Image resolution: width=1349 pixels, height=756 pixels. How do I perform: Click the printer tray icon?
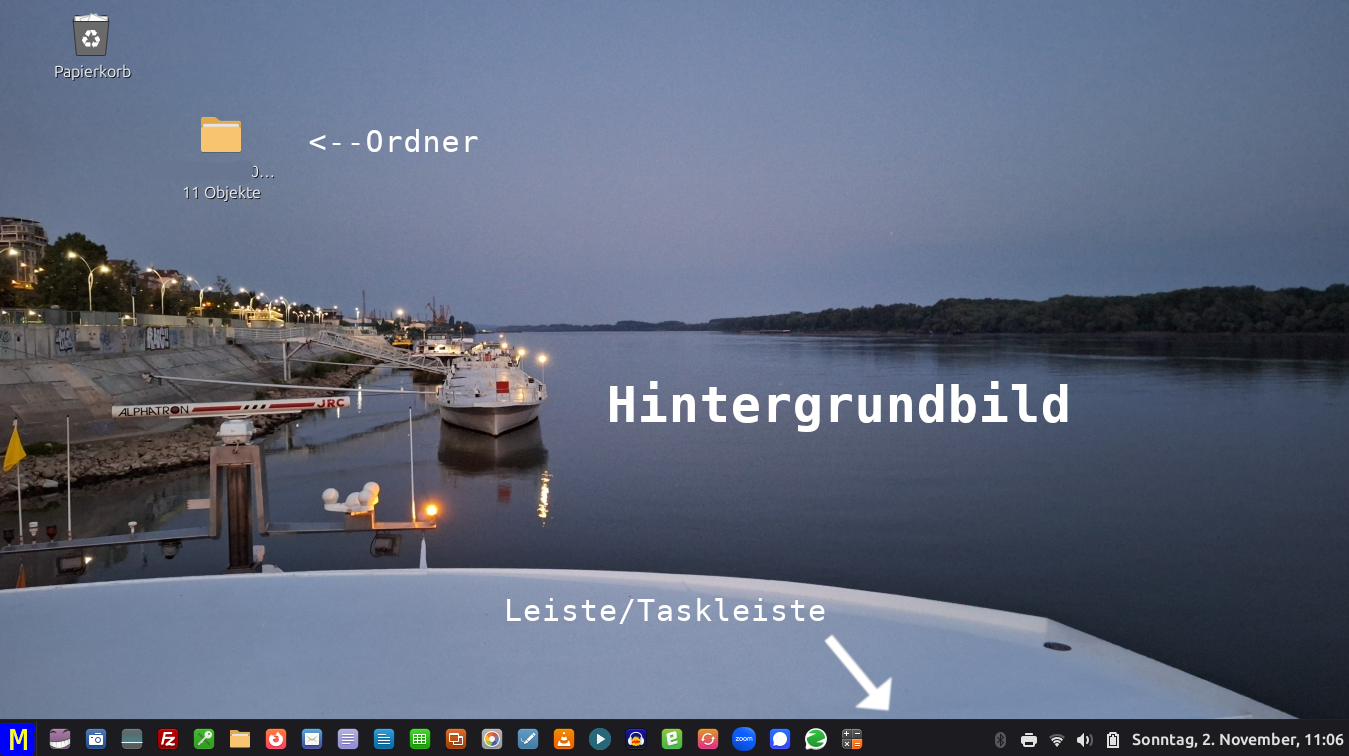(x=1029, y=740)
